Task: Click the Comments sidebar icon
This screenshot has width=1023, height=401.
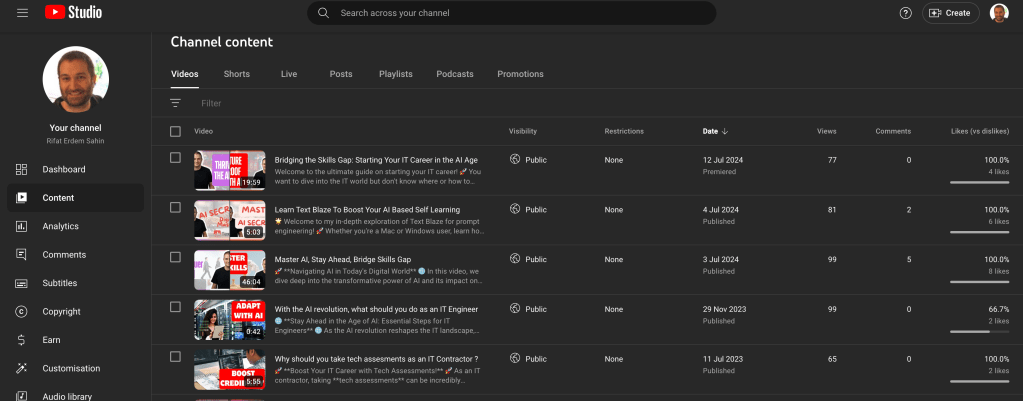Action: pos(22,255)
